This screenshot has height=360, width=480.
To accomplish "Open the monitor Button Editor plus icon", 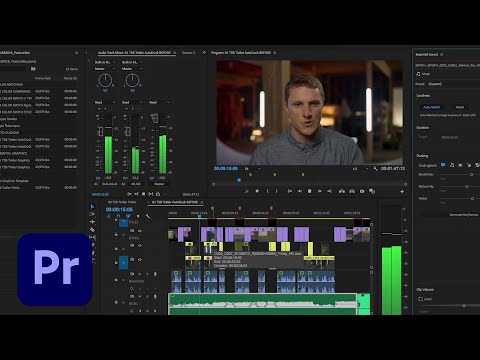I will tap(402, 192).
